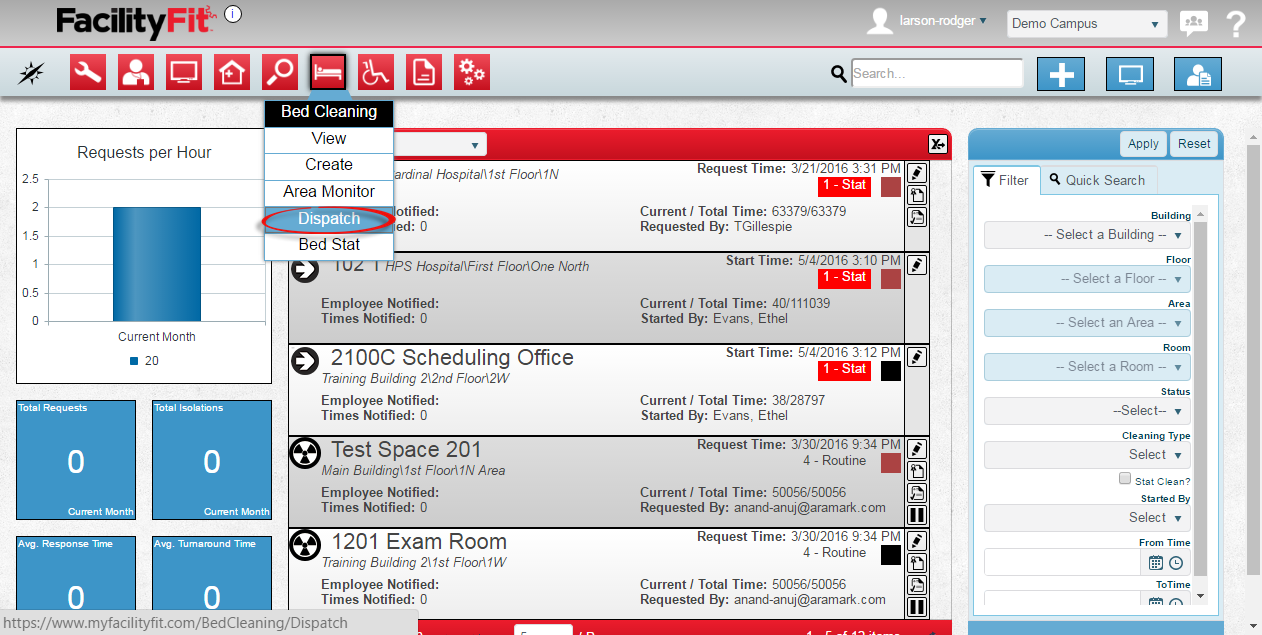Screen dimensions: 1262x635
Task: Click the magnifying glass inspection toolbar icon
Action: tap(280, 72)
